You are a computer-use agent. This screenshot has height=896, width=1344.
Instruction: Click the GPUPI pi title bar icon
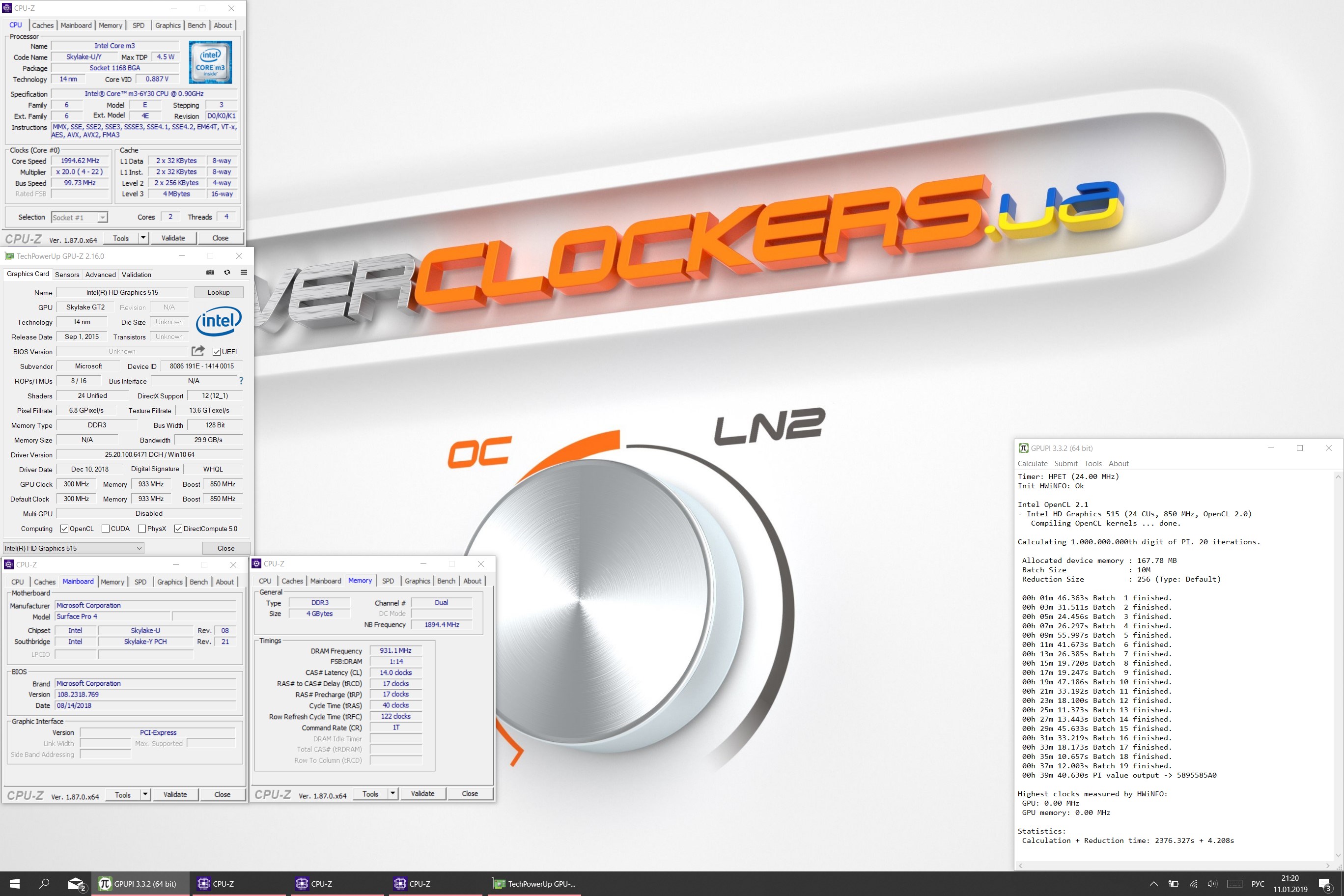click(x=1023, y=448)
